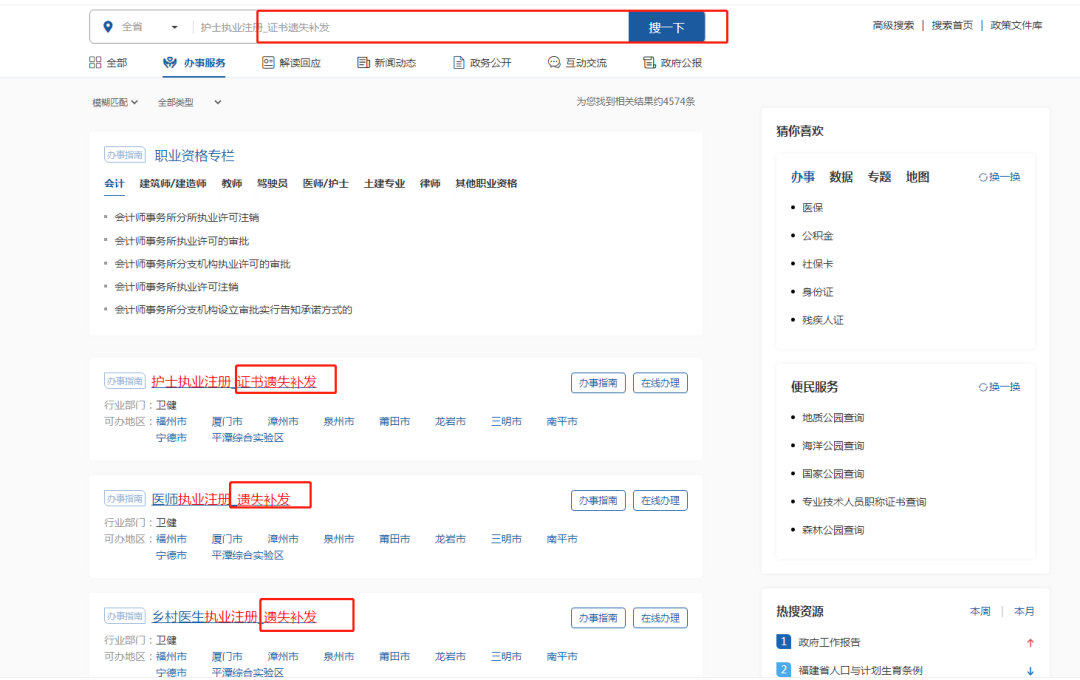Click the search input field
The image size is (1080, 680).
tap(412, 27)
